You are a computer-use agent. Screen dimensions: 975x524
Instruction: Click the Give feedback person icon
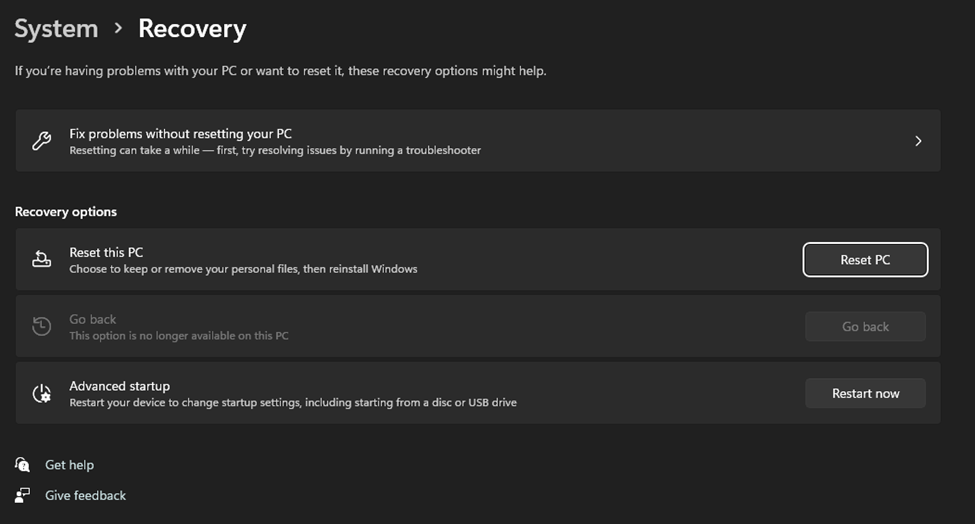click(x=22, y=495)
